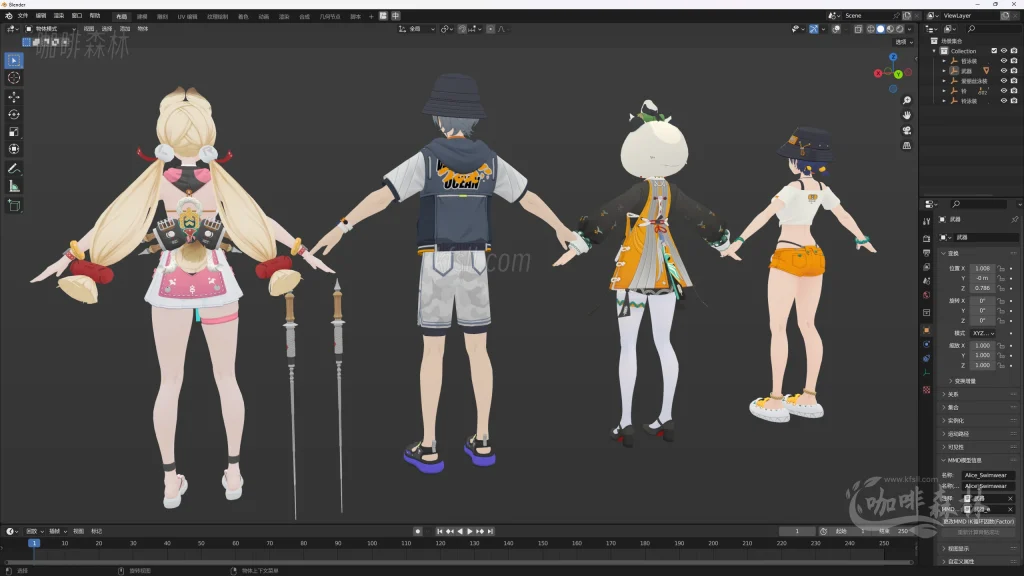Select the Transform tool
This screenshot has width=1024, height=576.
14,149
